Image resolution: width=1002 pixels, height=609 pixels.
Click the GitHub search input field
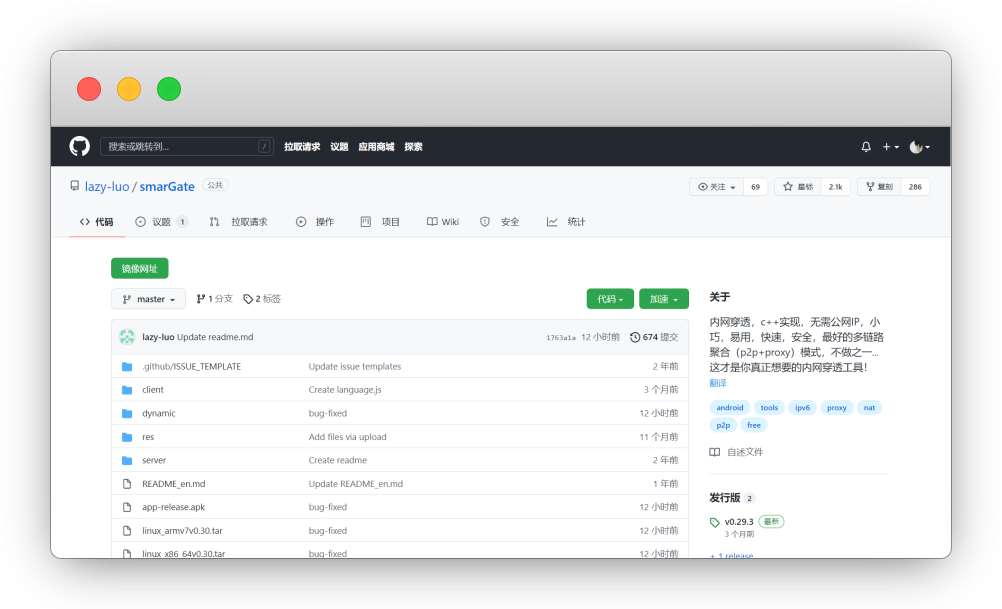tap(186, 146)
